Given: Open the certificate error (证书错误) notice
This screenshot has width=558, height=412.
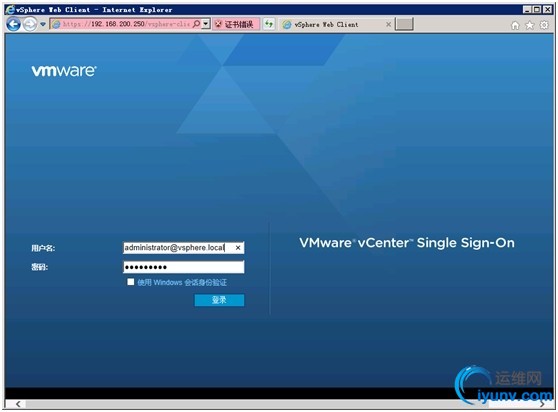Looking at the screenshot, I should click(x=236, y=24).
